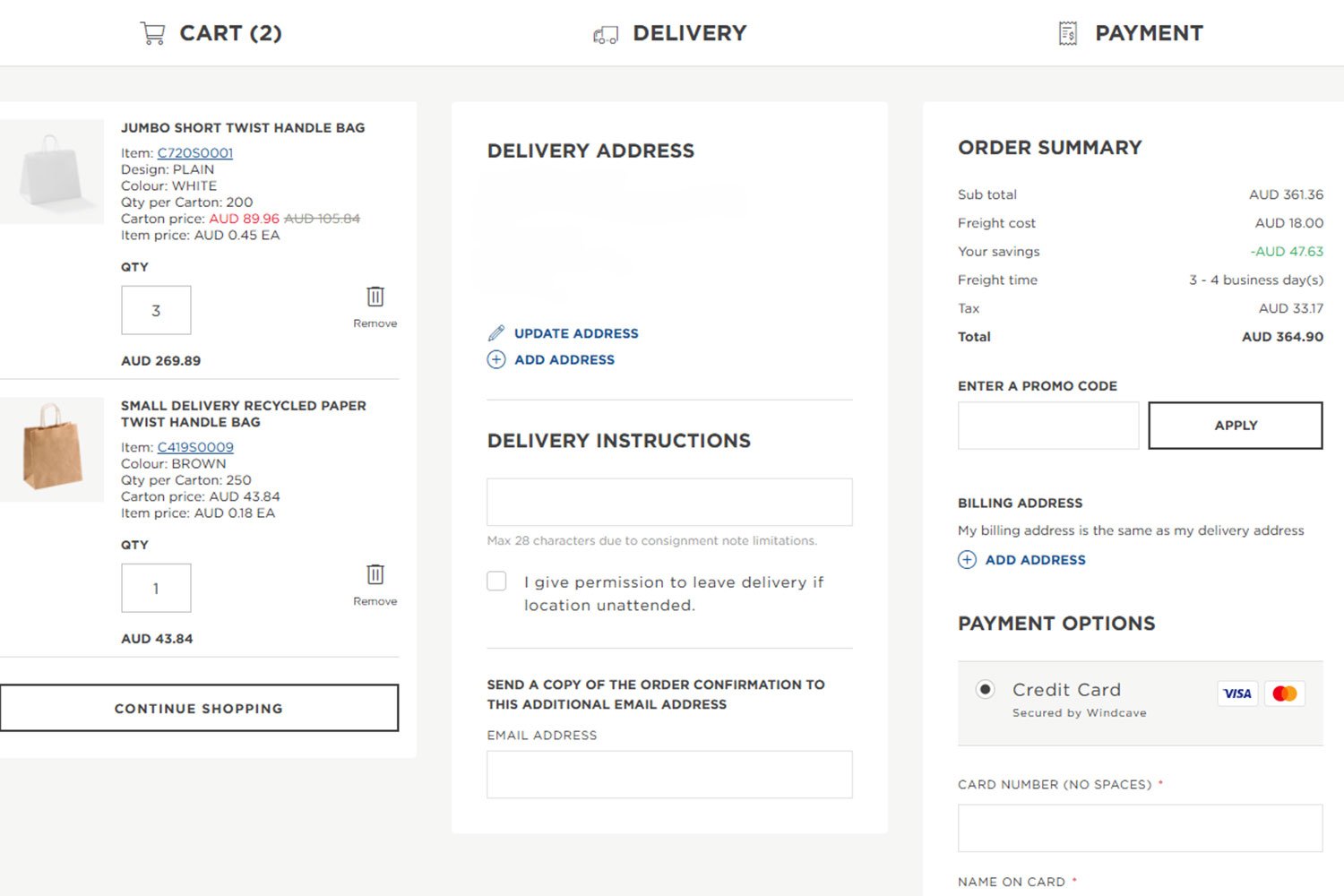Click the pencil icon to update address
This screenshot has width=1344, height=896.
coord(496,333)
